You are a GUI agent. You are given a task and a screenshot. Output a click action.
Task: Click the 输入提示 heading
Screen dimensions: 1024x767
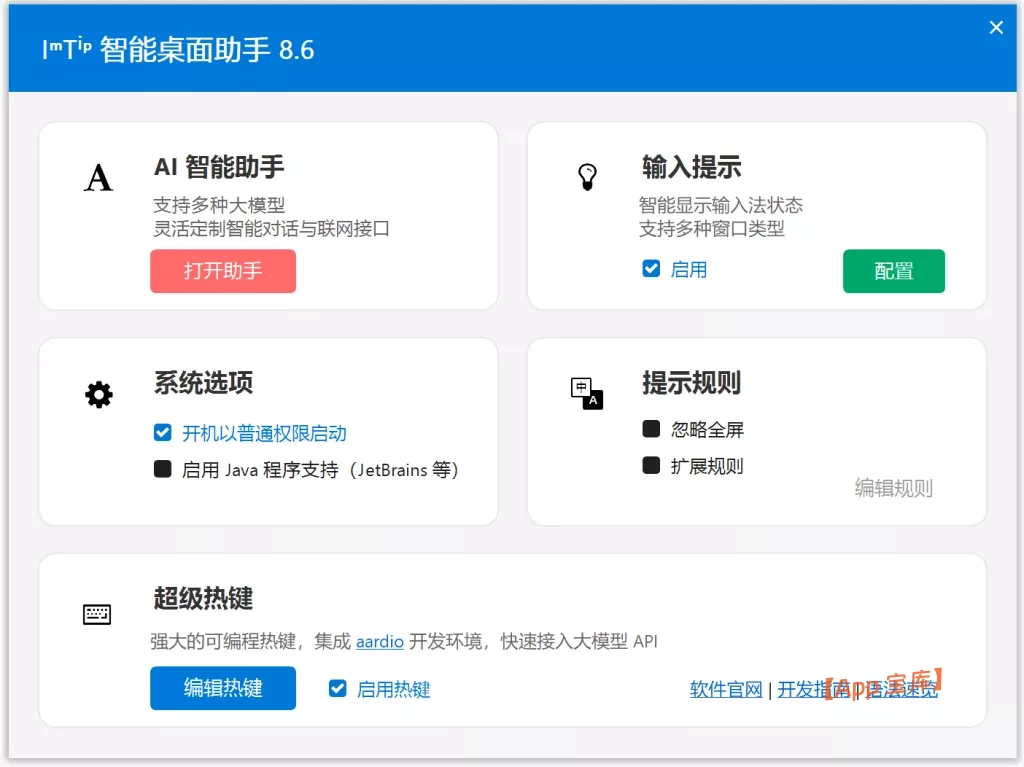click(692, 167)
